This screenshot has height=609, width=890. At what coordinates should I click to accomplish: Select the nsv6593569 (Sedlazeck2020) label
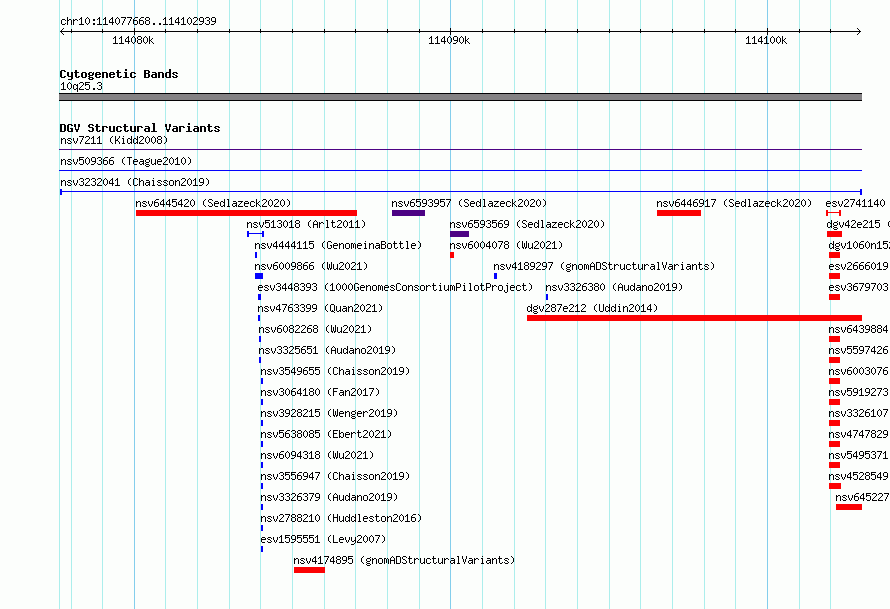pos(527,224)
